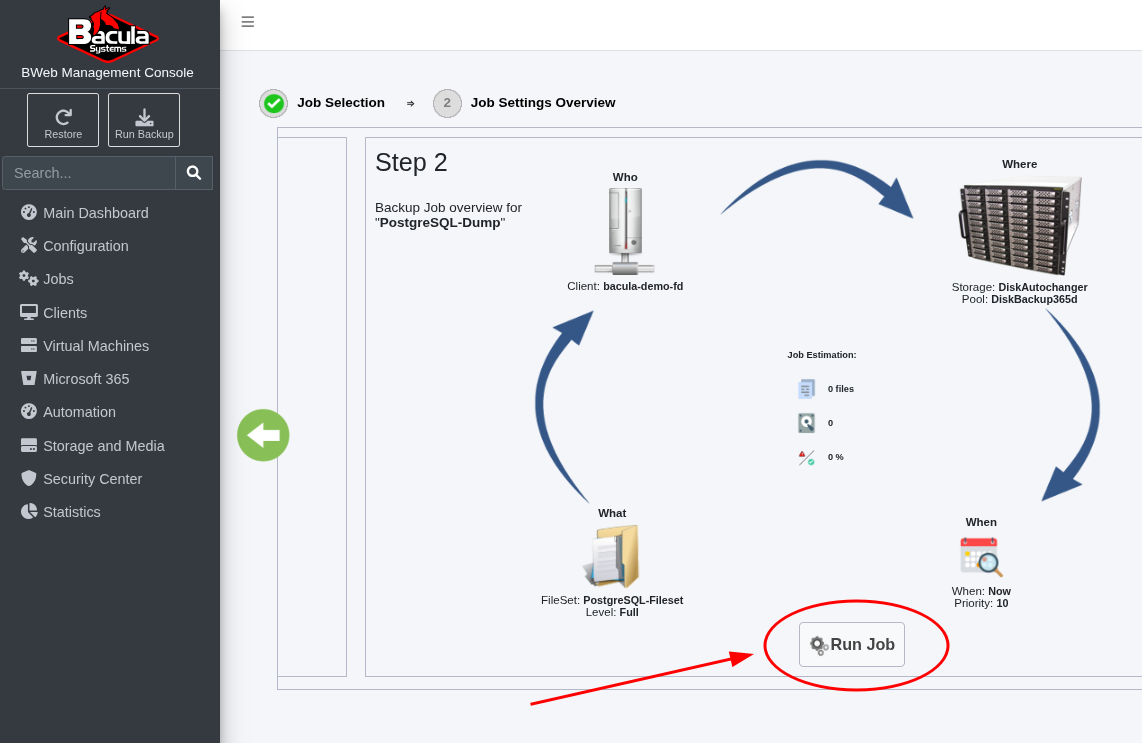Viewport: 1142px width, 743px height.
Task: Select Microsoft 365 in sidebar
Action: [x=85, y=379]
